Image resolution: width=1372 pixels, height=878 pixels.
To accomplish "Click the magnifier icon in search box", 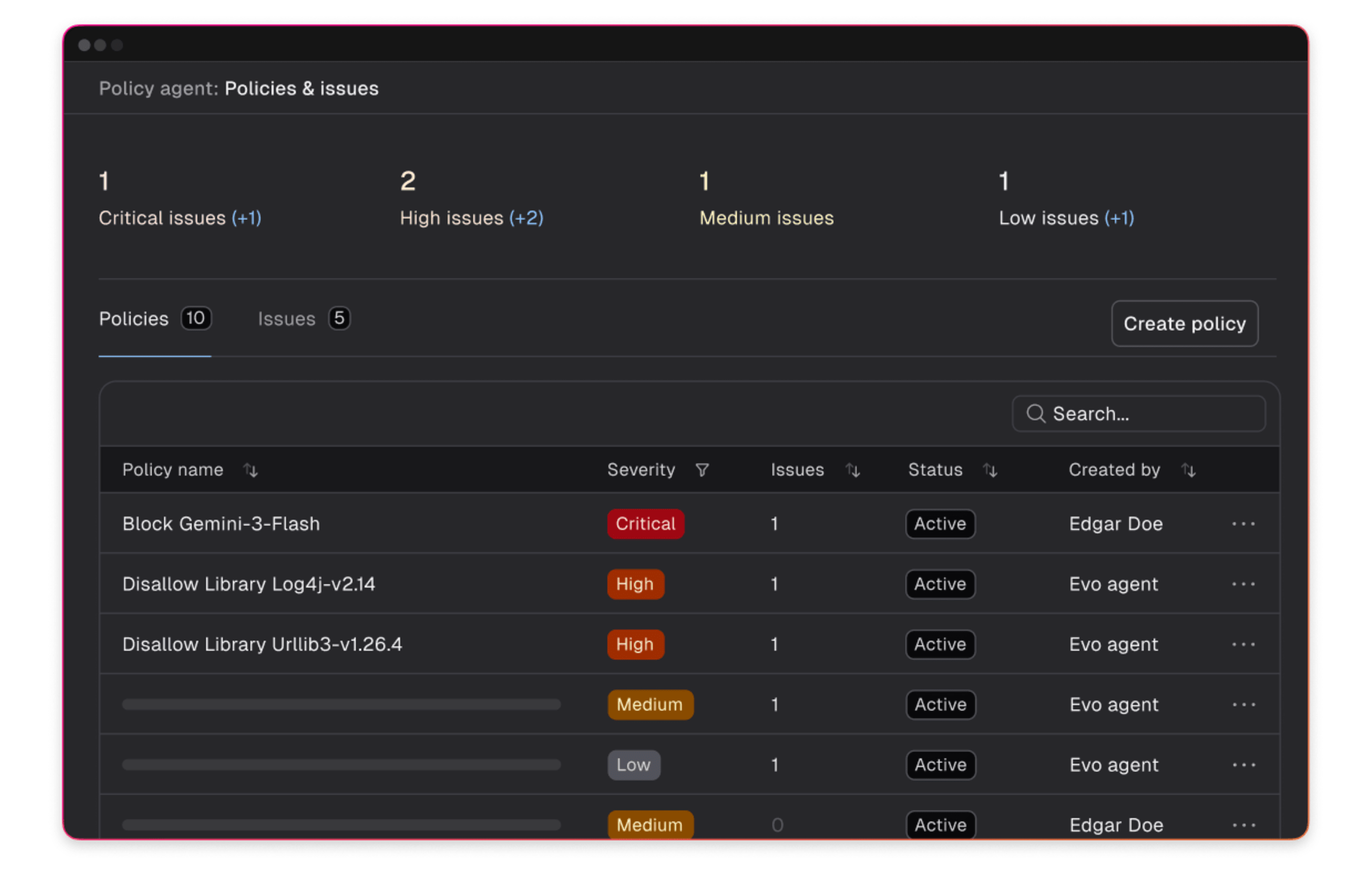I will click(x=1035, y=414).
